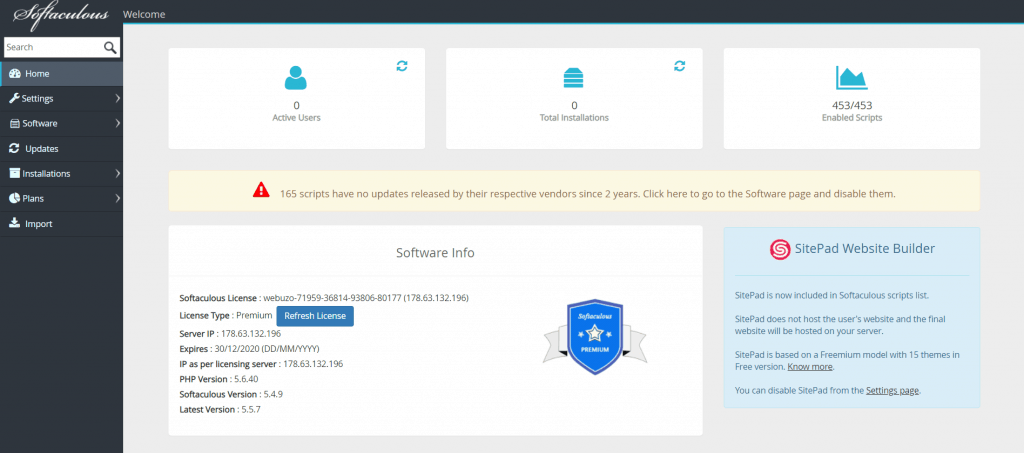Click the Total Installations stack icon
1024x453 pixels.
point(574,78)
